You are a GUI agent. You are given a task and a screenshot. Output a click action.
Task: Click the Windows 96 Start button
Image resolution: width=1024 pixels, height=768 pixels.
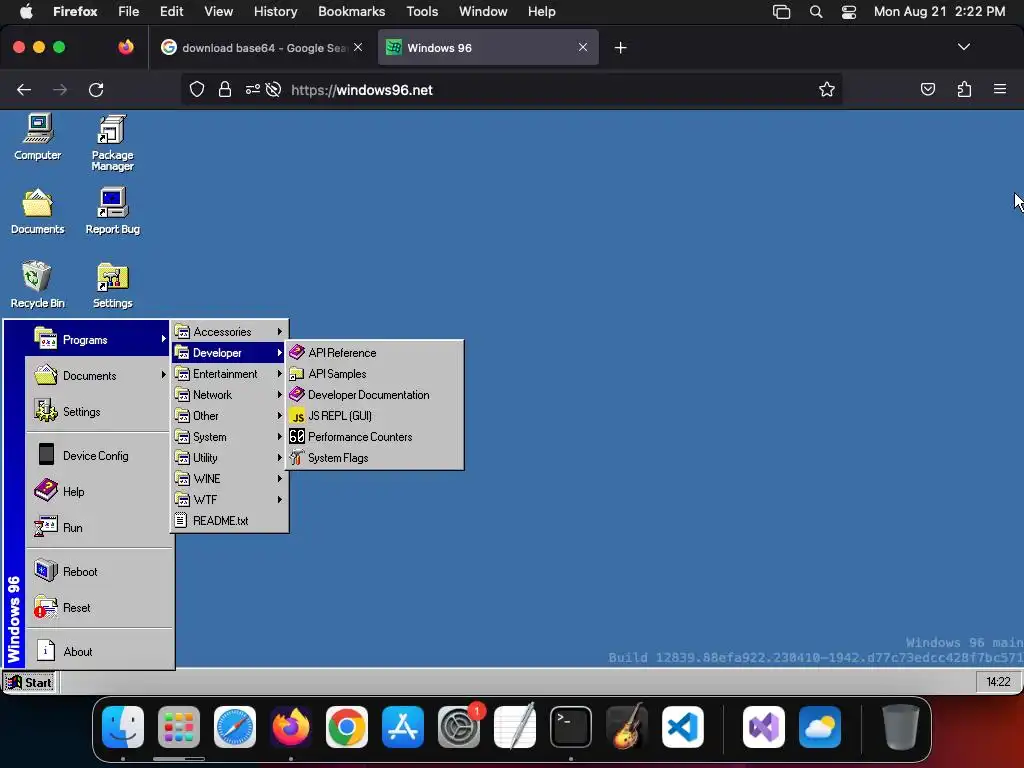29,682
